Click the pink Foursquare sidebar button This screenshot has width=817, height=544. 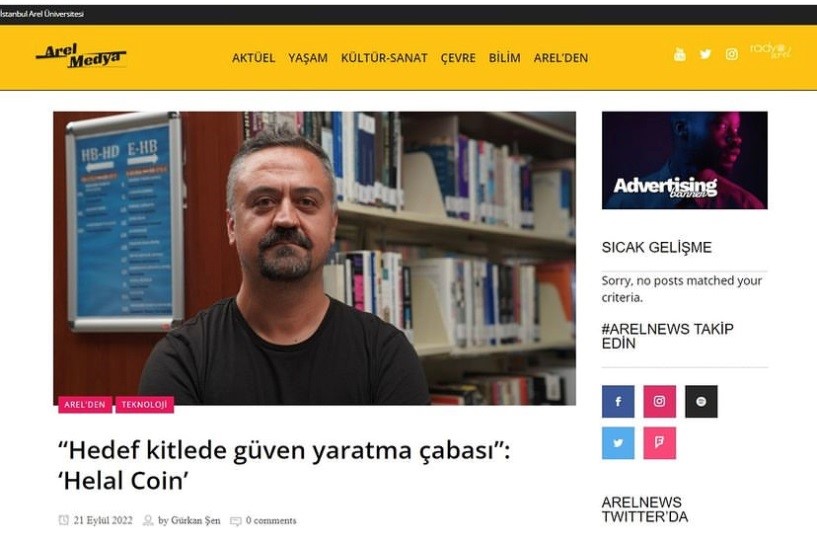coord(660,443)
